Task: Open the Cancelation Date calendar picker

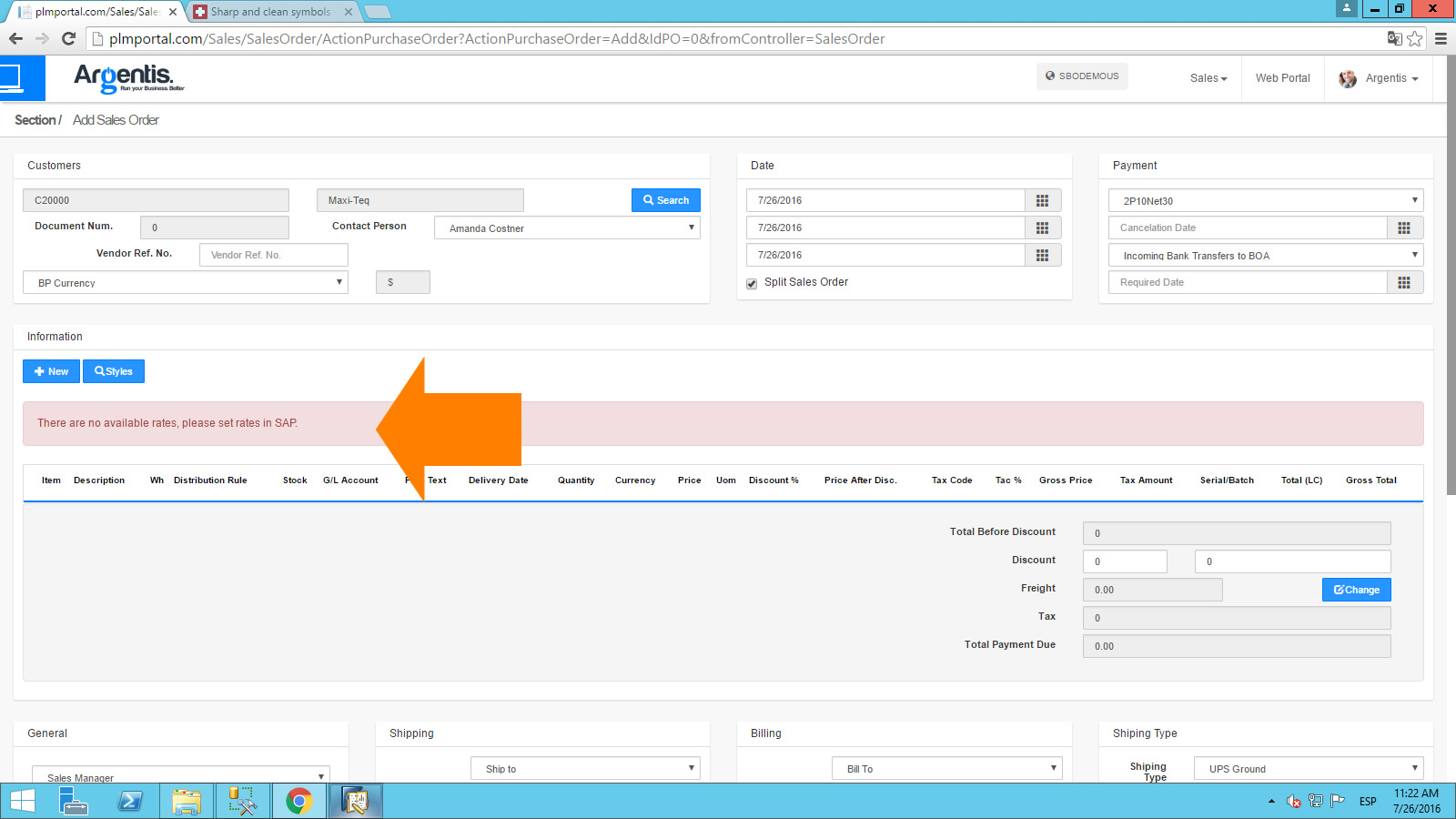Action: (1404, 227)
